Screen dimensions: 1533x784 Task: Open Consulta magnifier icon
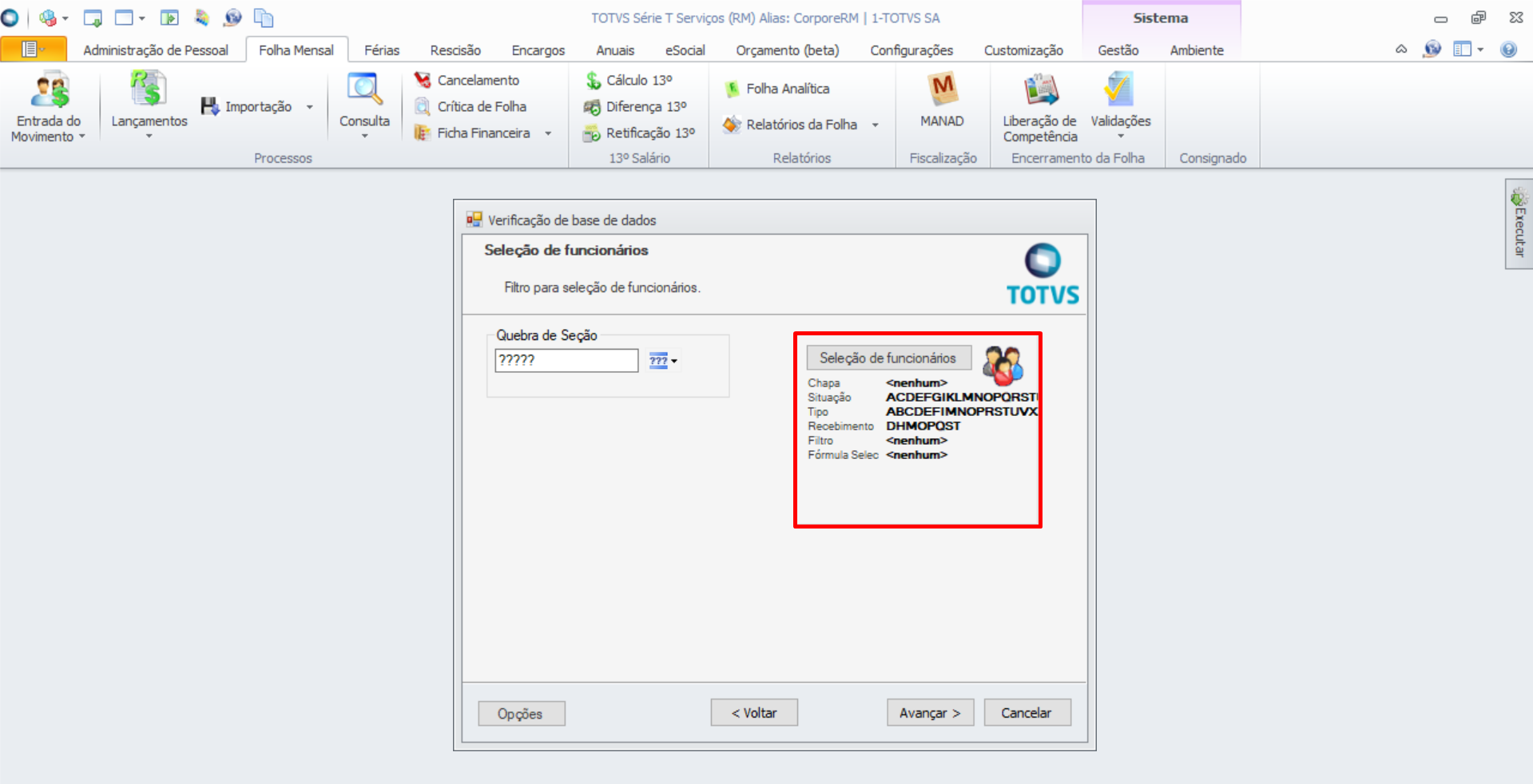(x=364, y=89)
